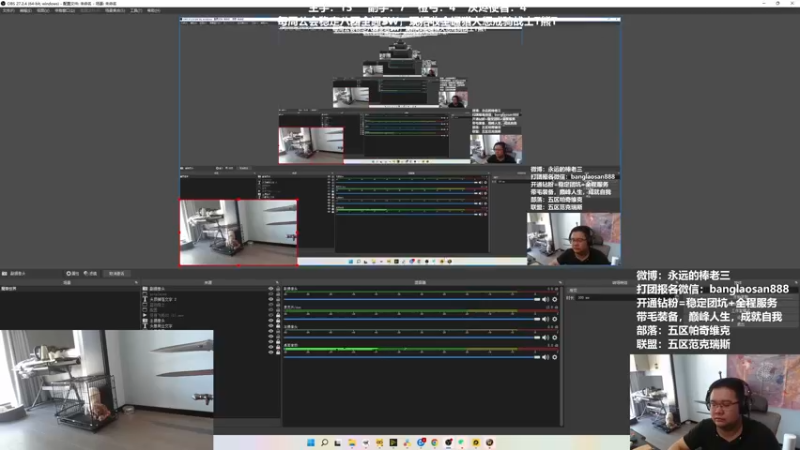This screenshot has width=800, height=450.
Task: Open source 属性 (Properties) from source toolbar
Action: click(x=72, y=273)
